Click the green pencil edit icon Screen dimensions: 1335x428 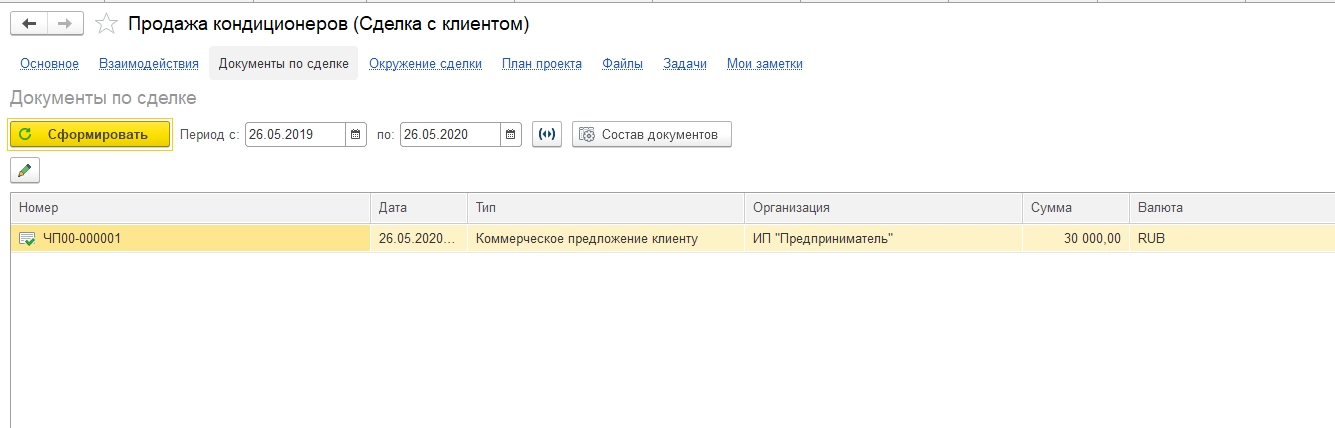click(25, 170)
